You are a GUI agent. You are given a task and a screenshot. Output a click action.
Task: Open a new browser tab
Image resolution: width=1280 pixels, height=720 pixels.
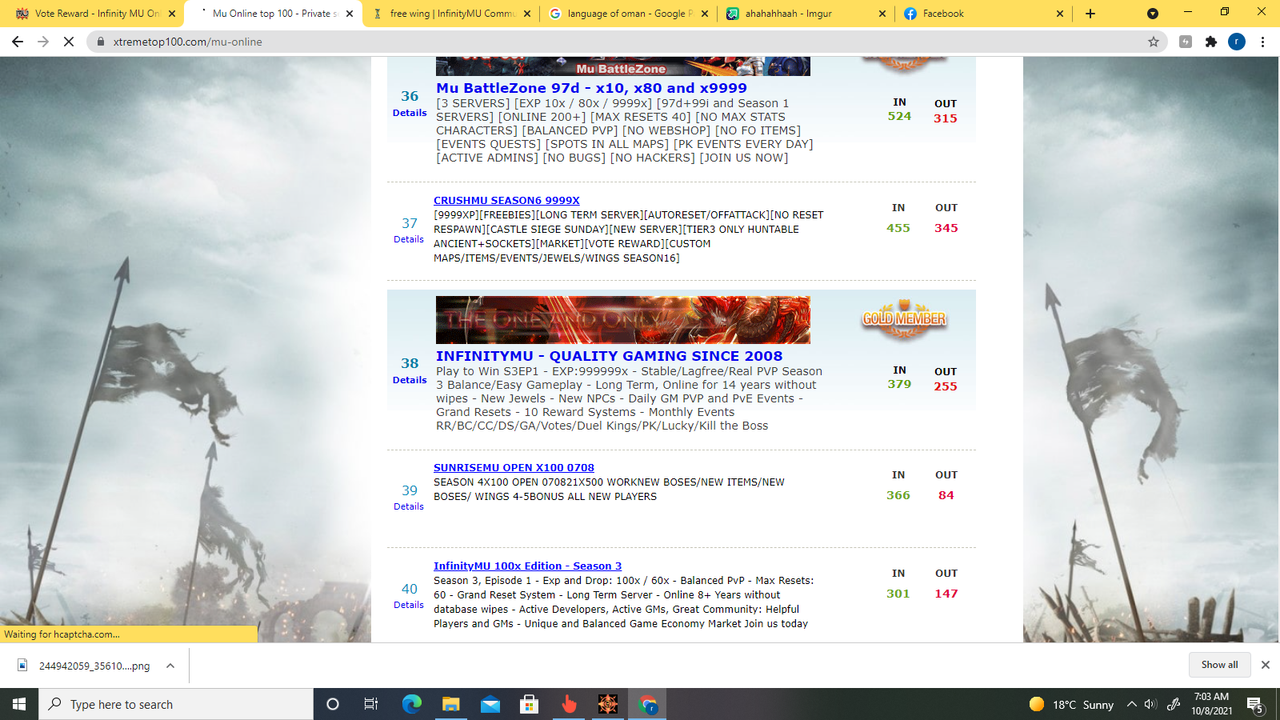tap(1090, 14)
